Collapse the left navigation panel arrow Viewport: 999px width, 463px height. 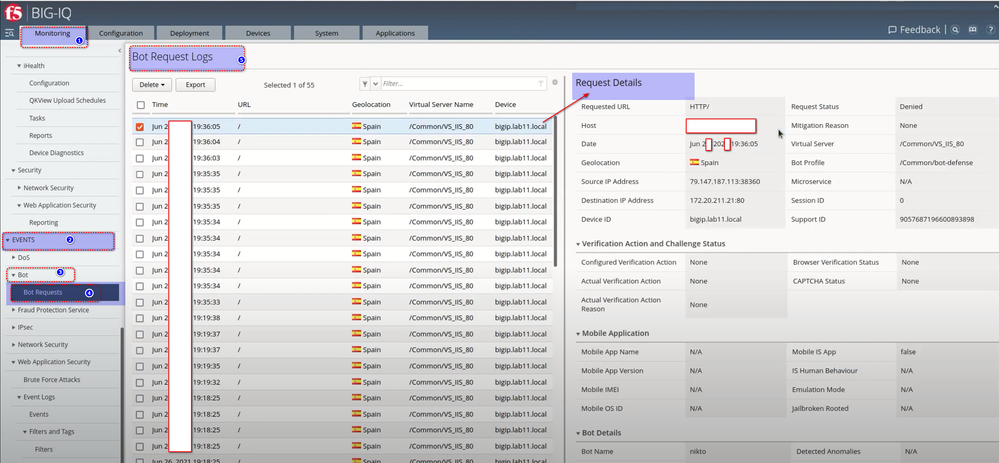(x=118, y=50)
